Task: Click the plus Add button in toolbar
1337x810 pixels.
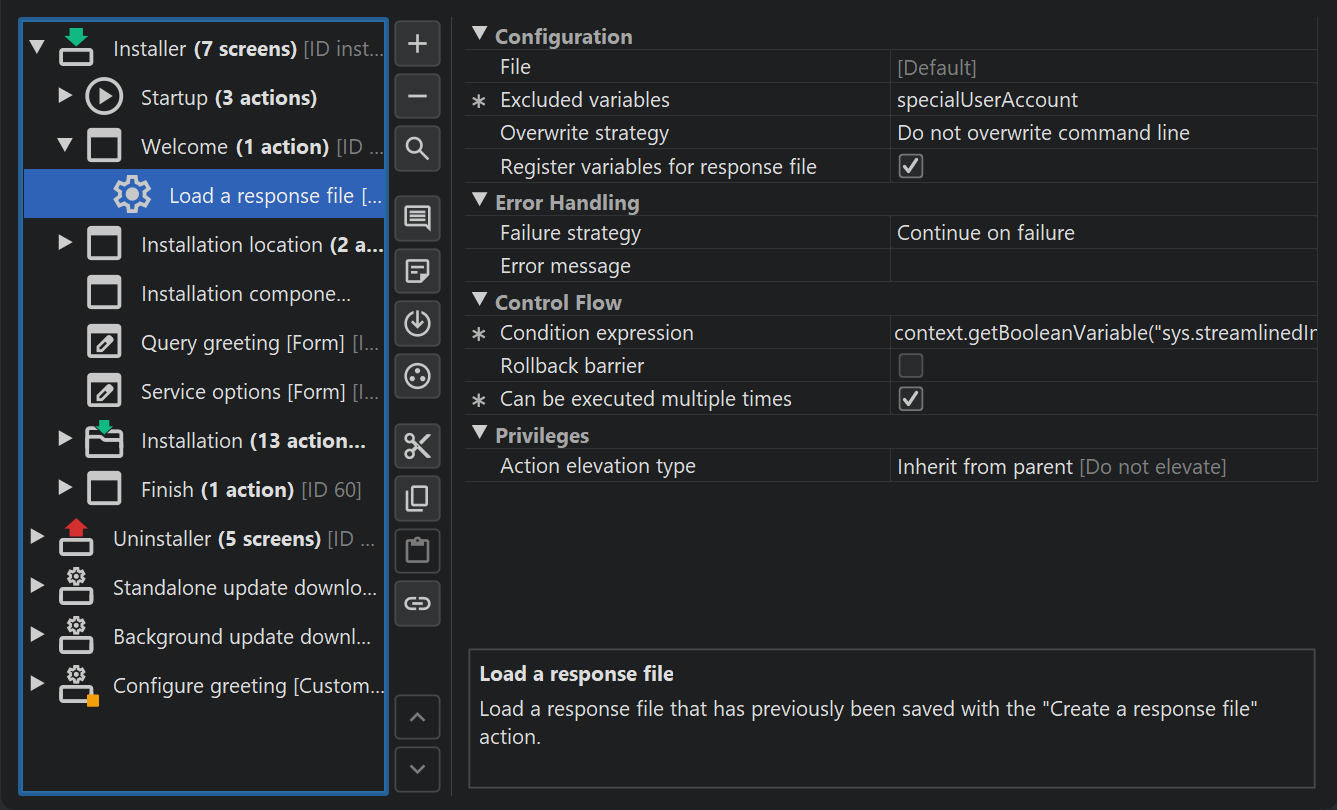Action: click(417, 45)
